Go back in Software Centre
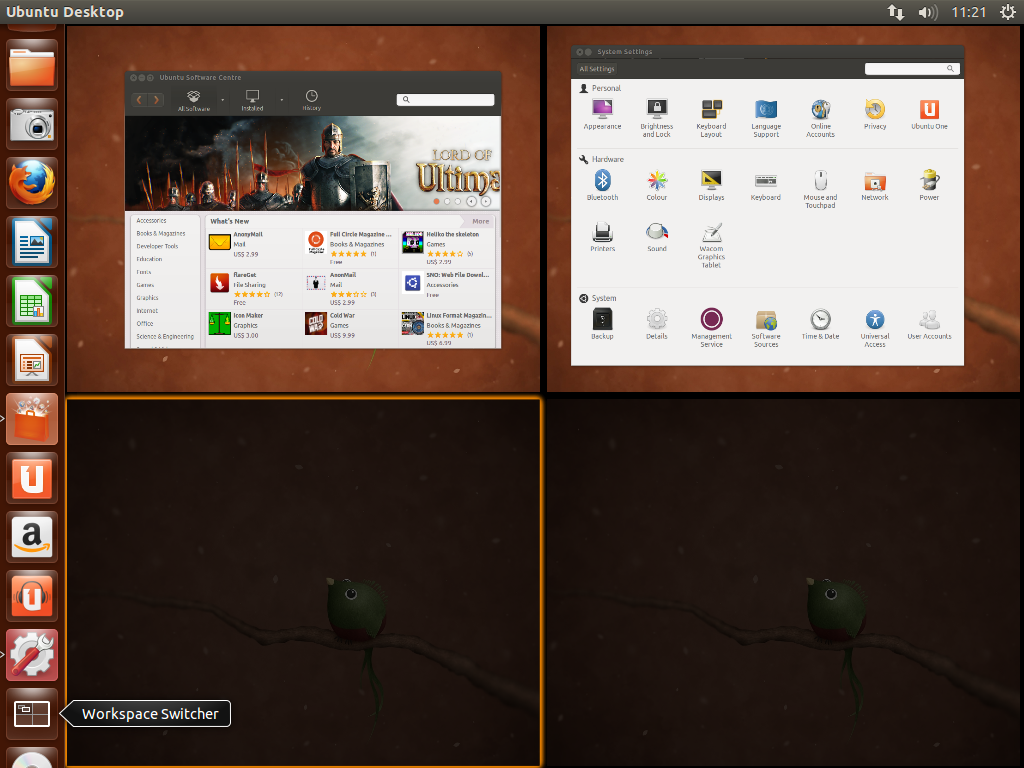The width and height of the screenshot is (1024, 768). click(139, 99)
